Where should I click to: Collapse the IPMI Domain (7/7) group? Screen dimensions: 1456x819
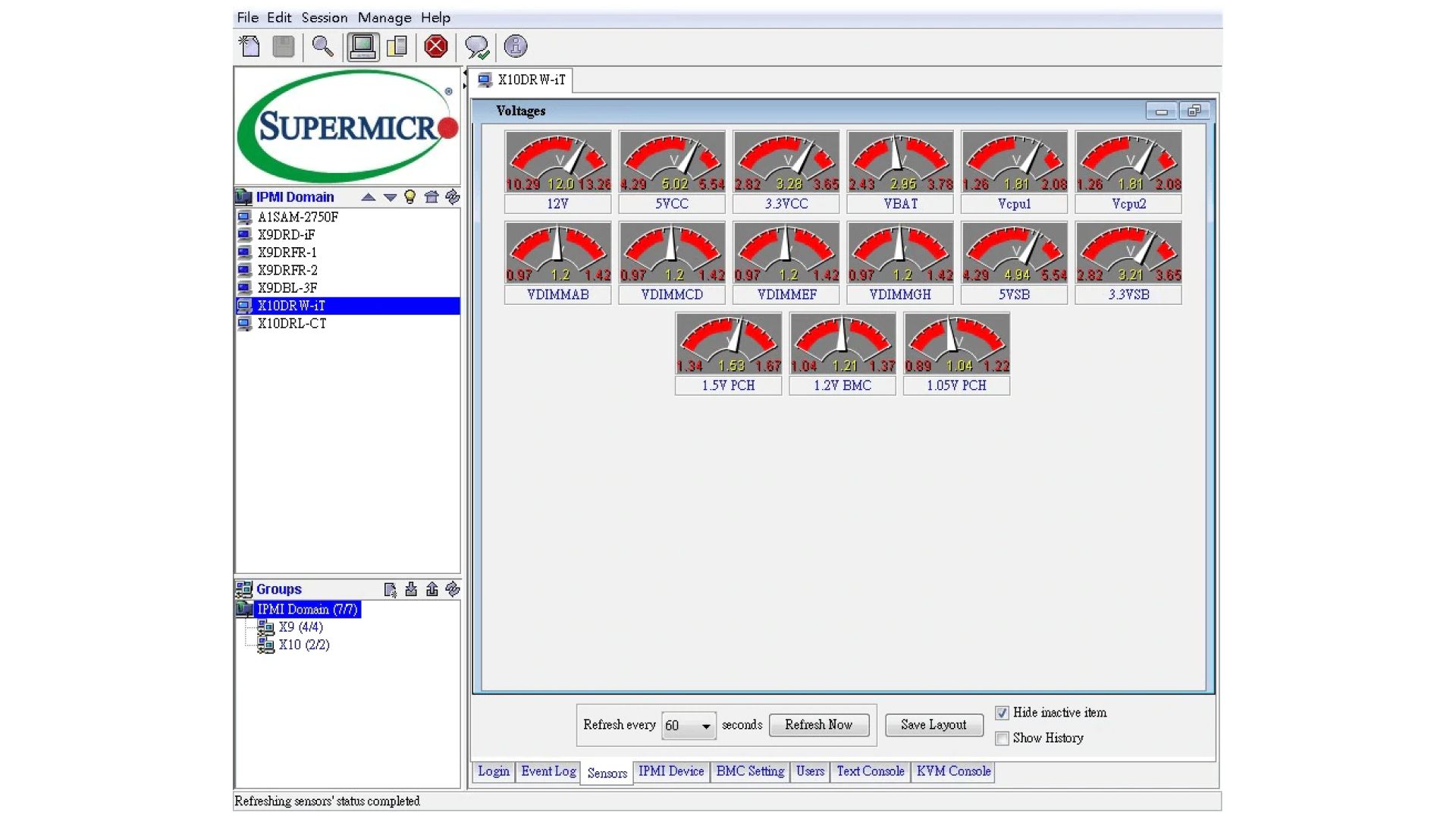point(306,610)
